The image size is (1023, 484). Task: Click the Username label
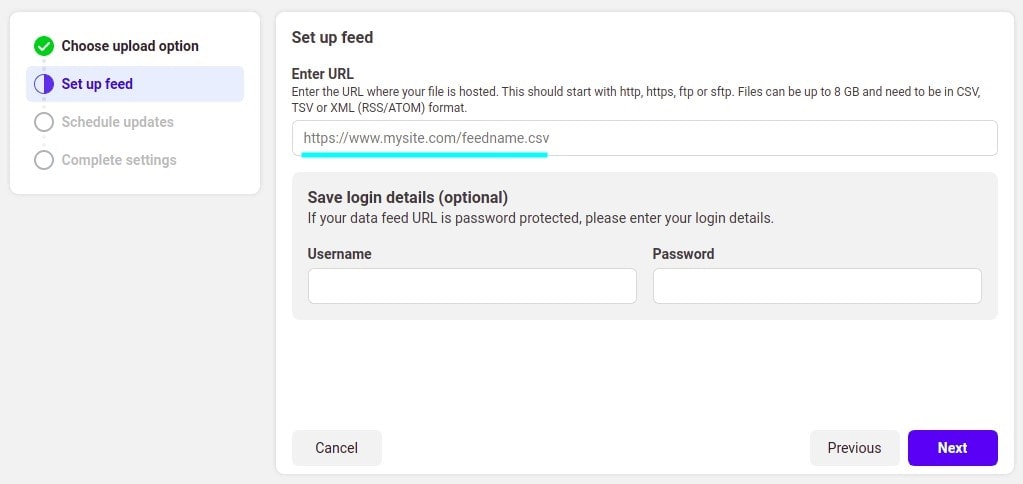click(x=339, y=254)
